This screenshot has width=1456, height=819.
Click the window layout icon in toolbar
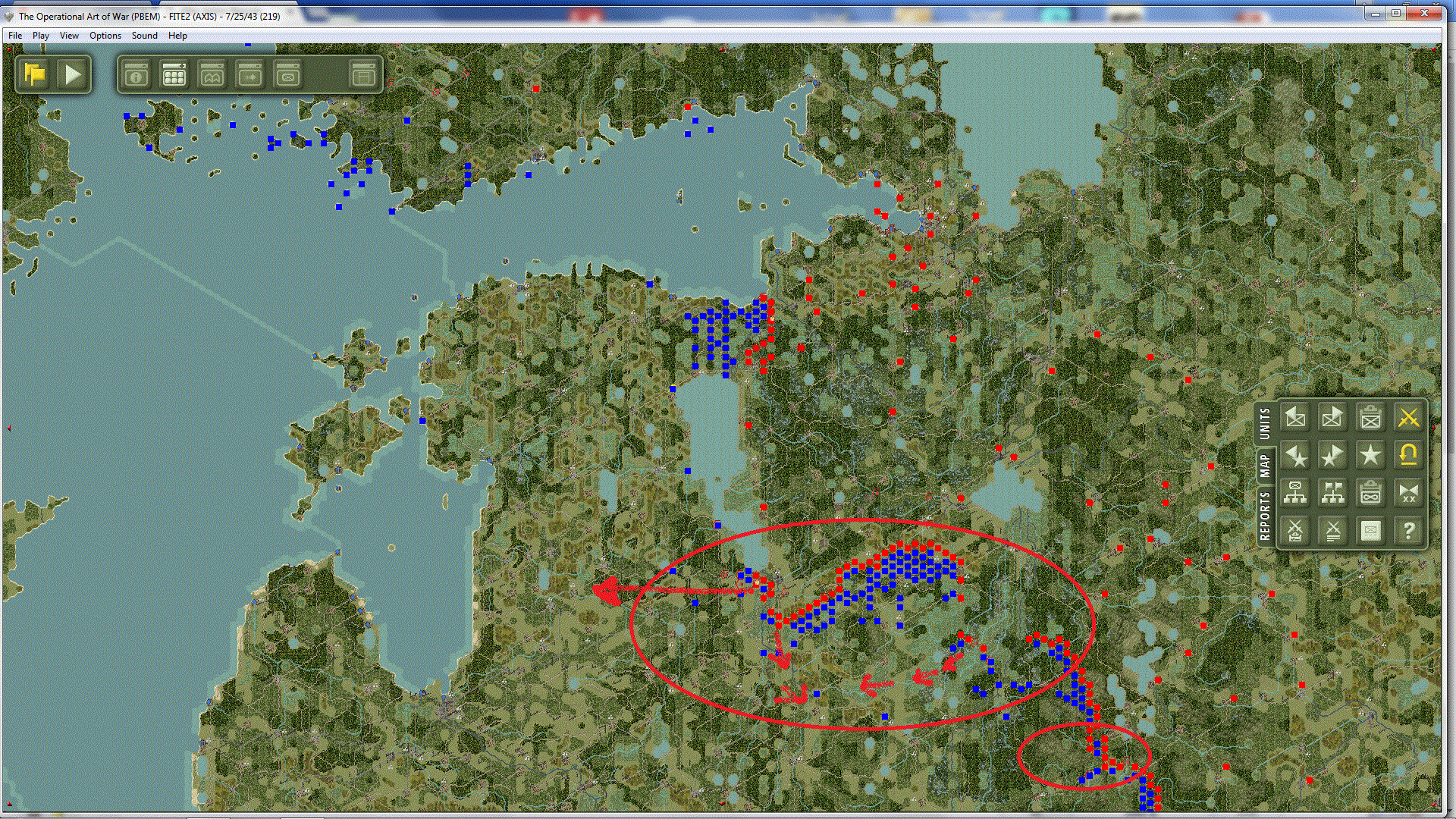coord(364,75)
